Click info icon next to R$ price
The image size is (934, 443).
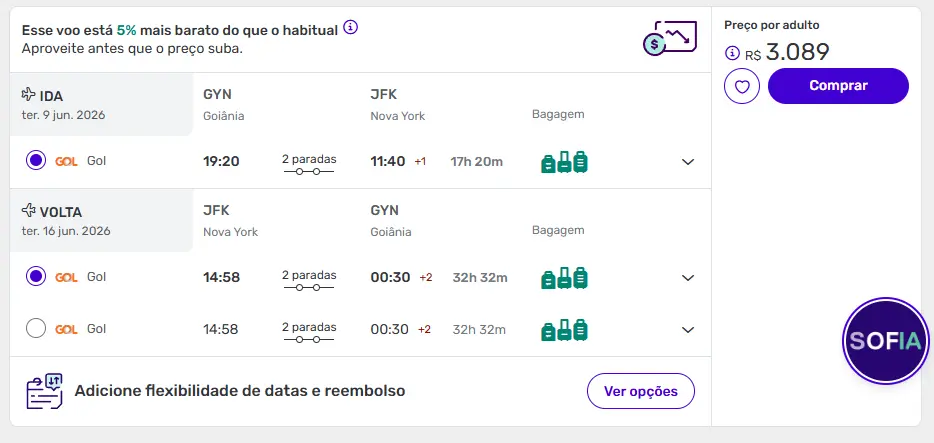[x=732, y=53]
